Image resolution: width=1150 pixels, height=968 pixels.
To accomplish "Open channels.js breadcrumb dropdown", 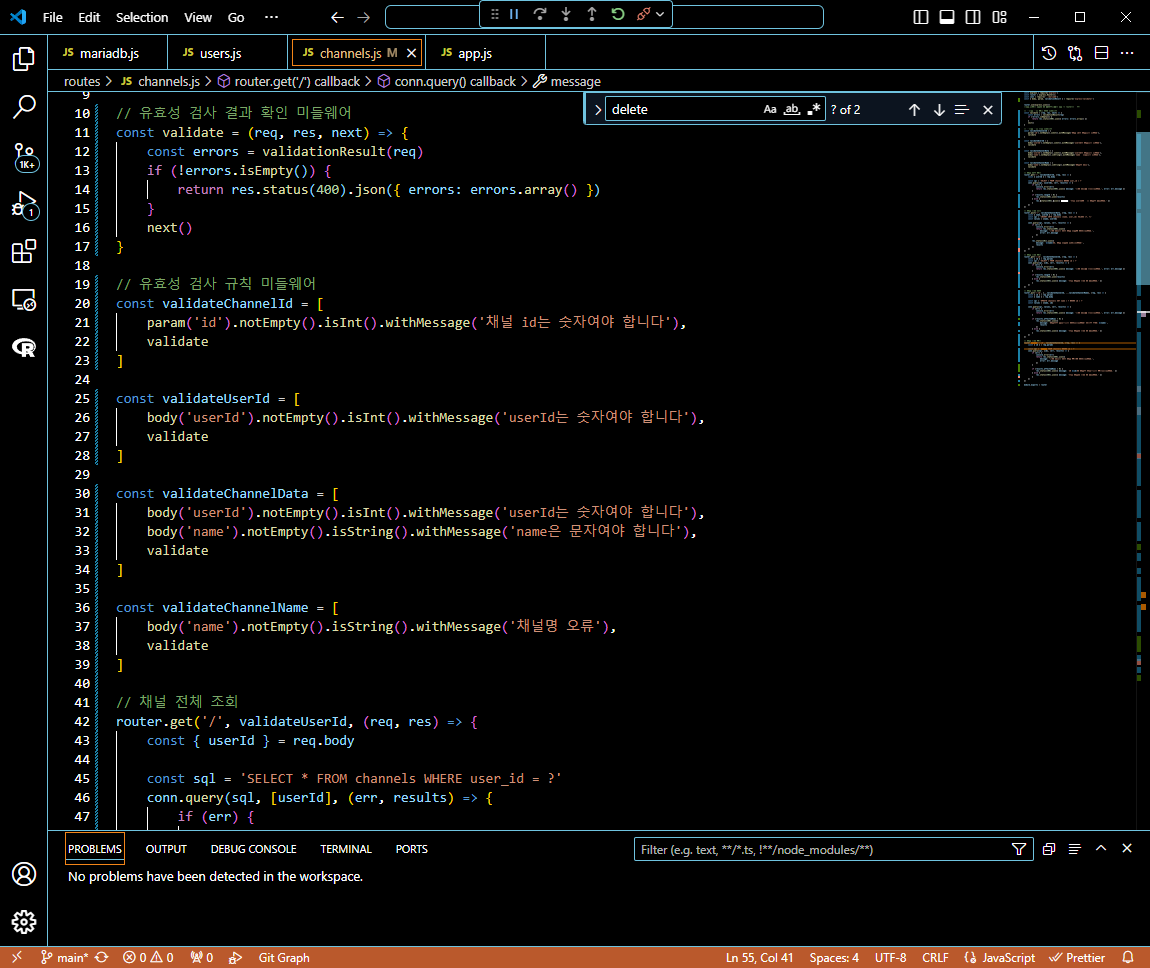I will click(160, 81).
